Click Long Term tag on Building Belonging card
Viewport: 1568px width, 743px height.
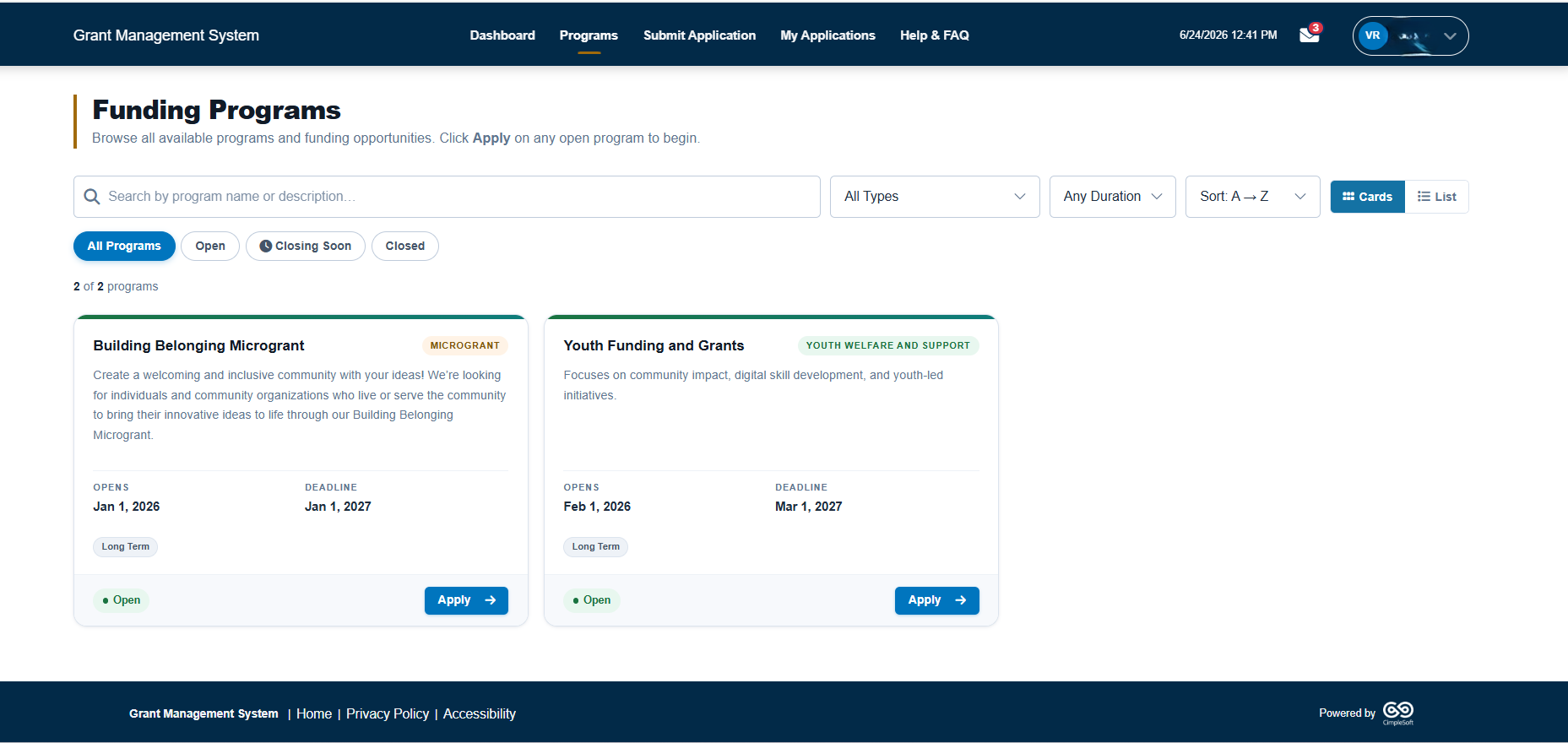(125, 546)
